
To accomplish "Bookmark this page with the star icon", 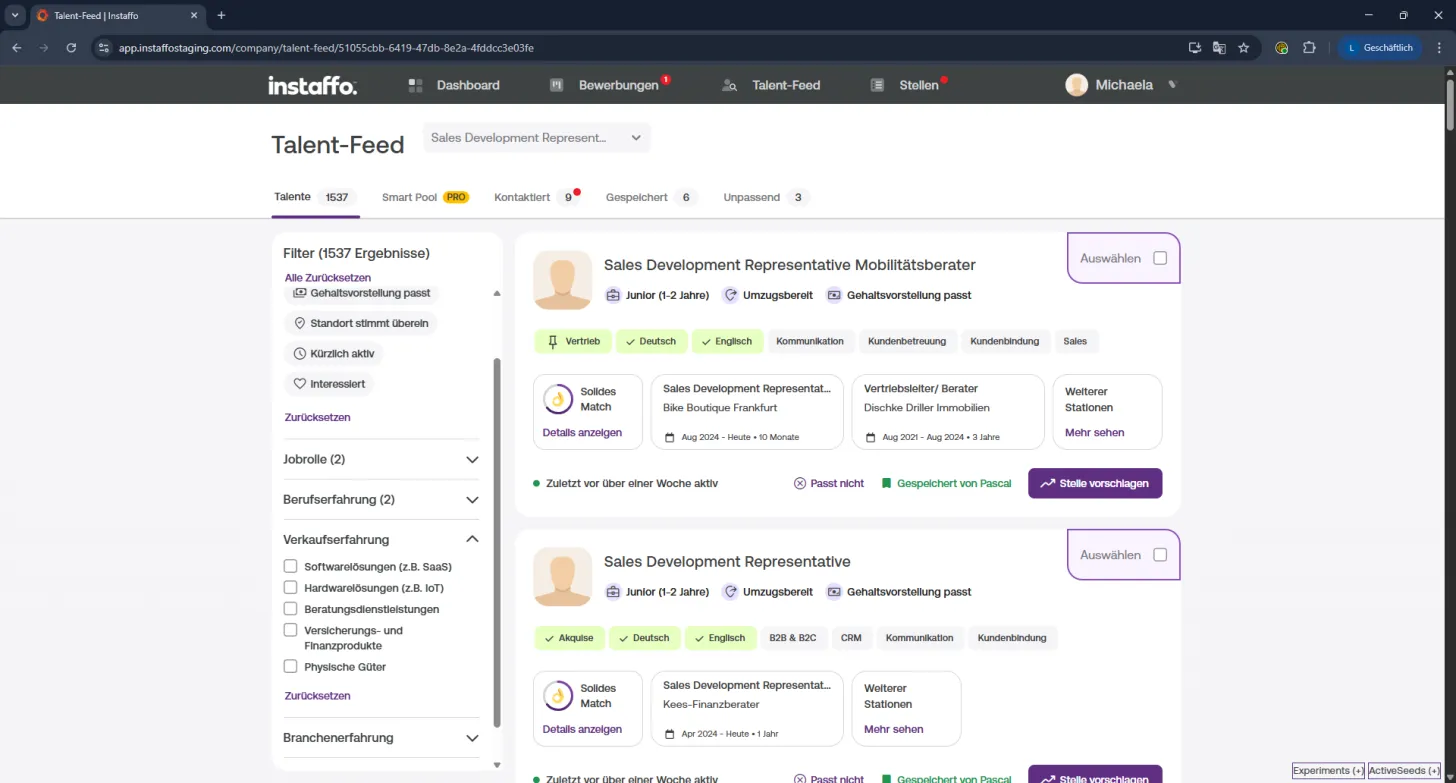I will pos(1244,47).
